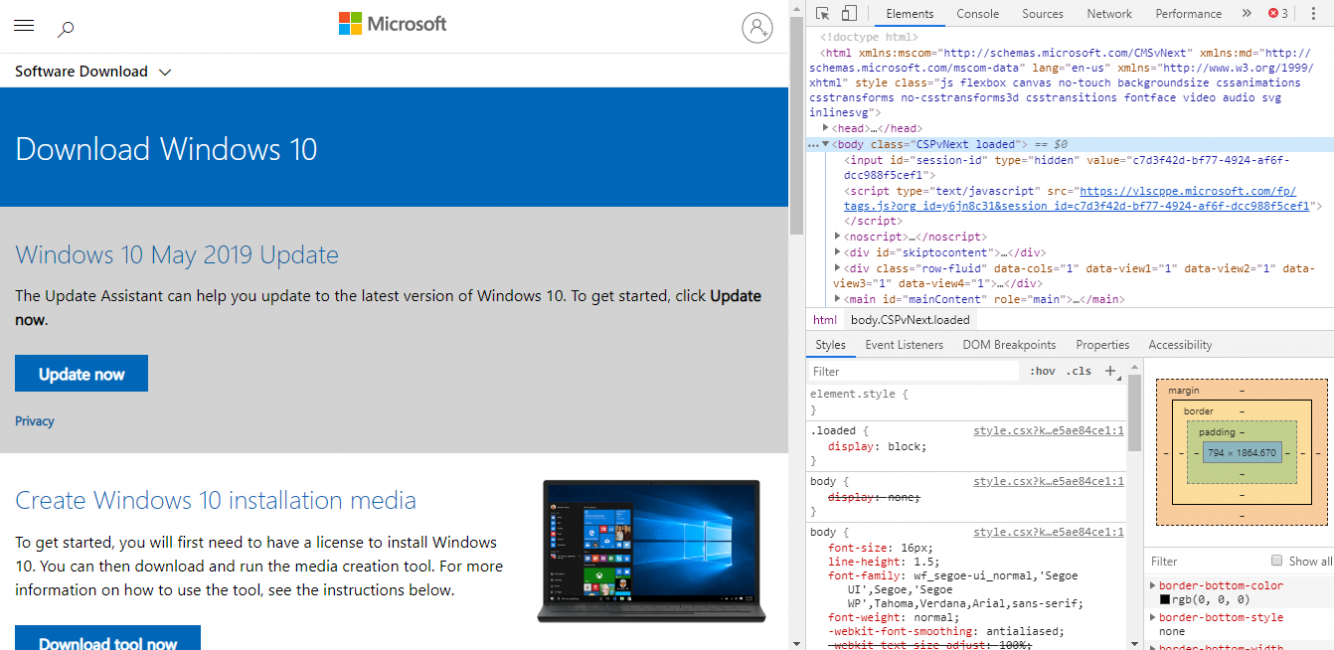Viewport: 1334px width, 650px height.
Task: Add a new style rule with plus icon
Action: (1110, 371)
